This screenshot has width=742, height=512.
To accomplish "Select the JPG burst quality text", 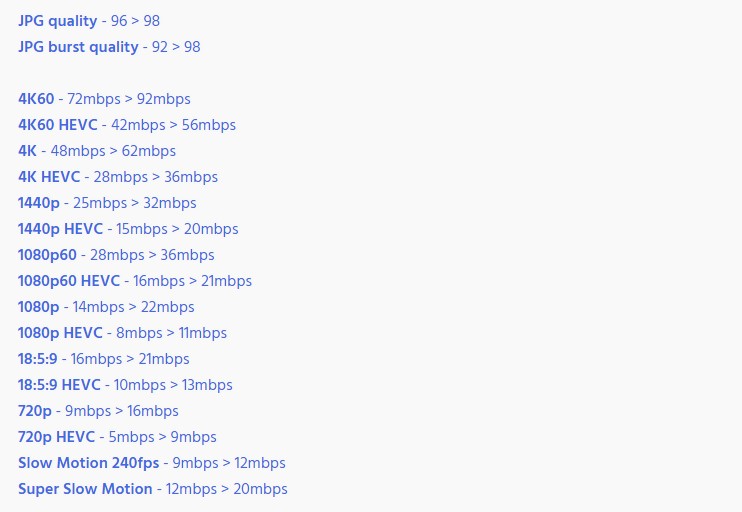I will click(x=78, y=47).
